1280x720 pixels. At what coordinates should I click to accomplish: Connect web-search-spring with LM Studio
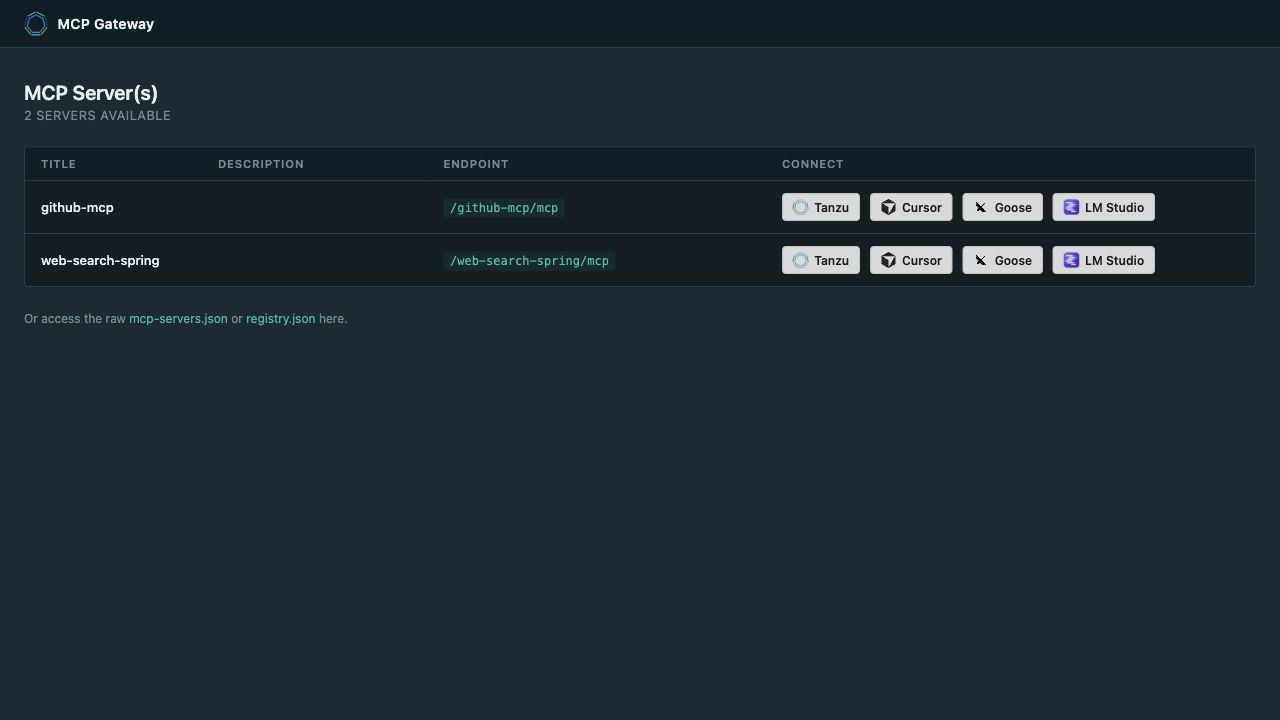click(x=1104, y=260)
